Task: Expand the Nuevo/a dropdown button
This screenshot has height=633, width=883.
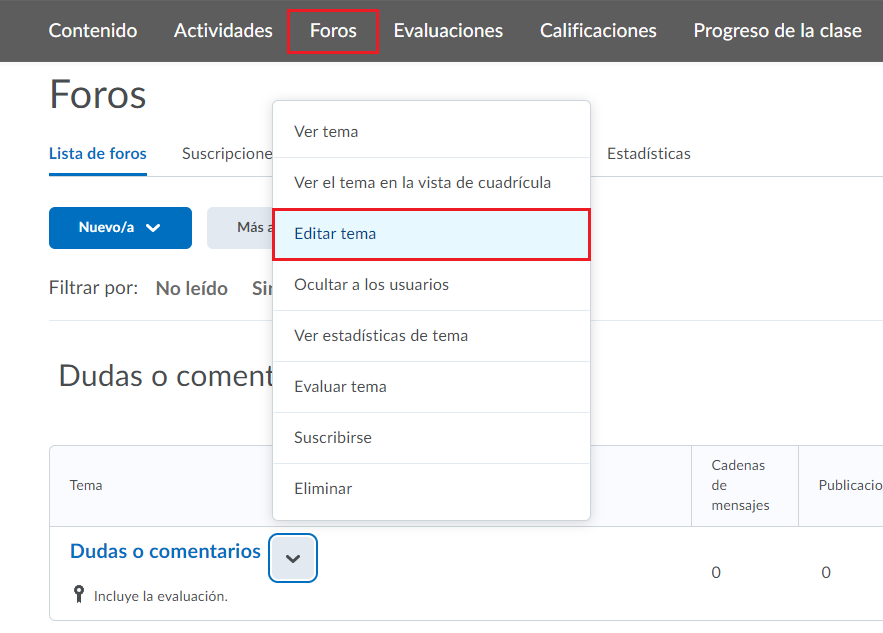Action: [120, 228]
